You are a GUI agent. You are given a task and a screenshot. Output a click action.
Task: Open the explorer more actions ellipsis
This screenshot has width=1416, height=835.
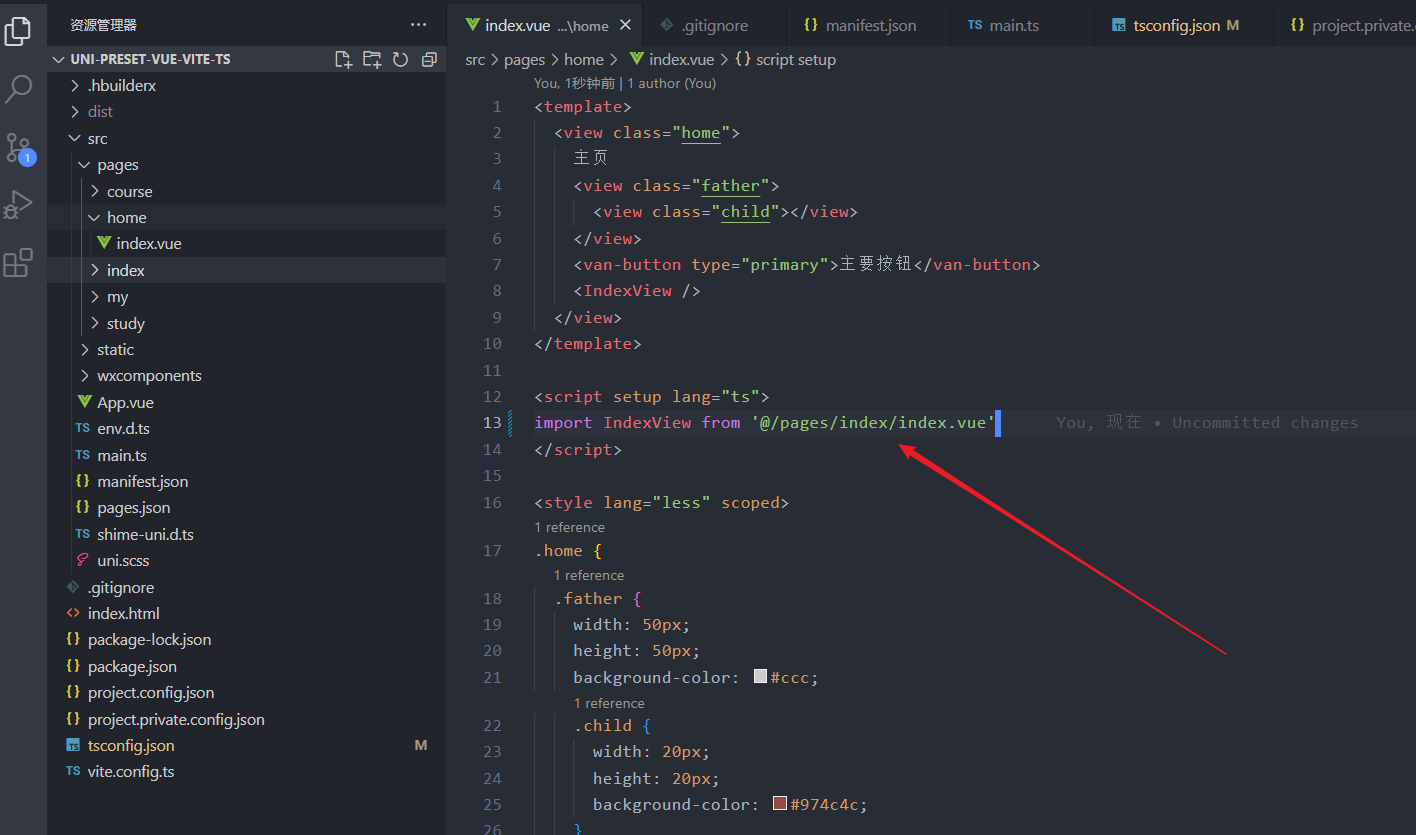418,25
